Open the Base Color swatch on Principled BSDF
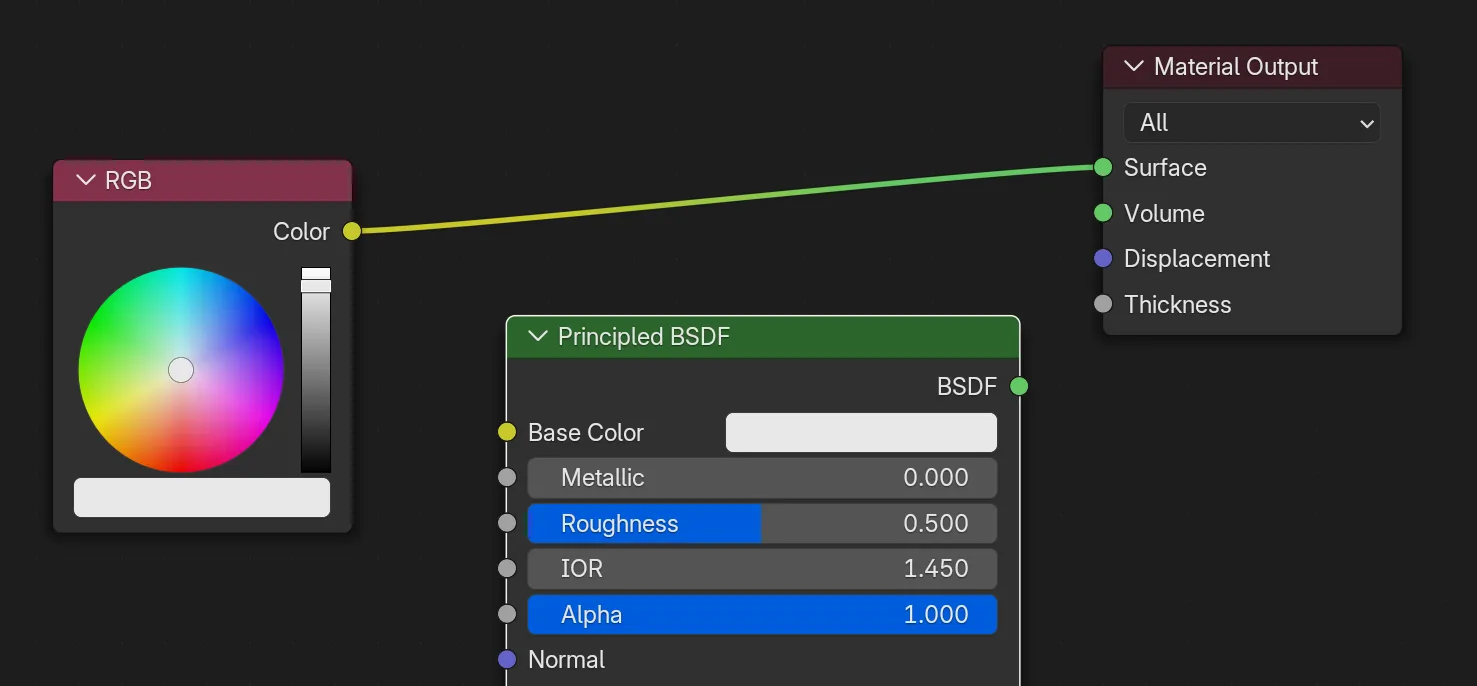Viewport: 1477px width, 686px height. [860, 432]
